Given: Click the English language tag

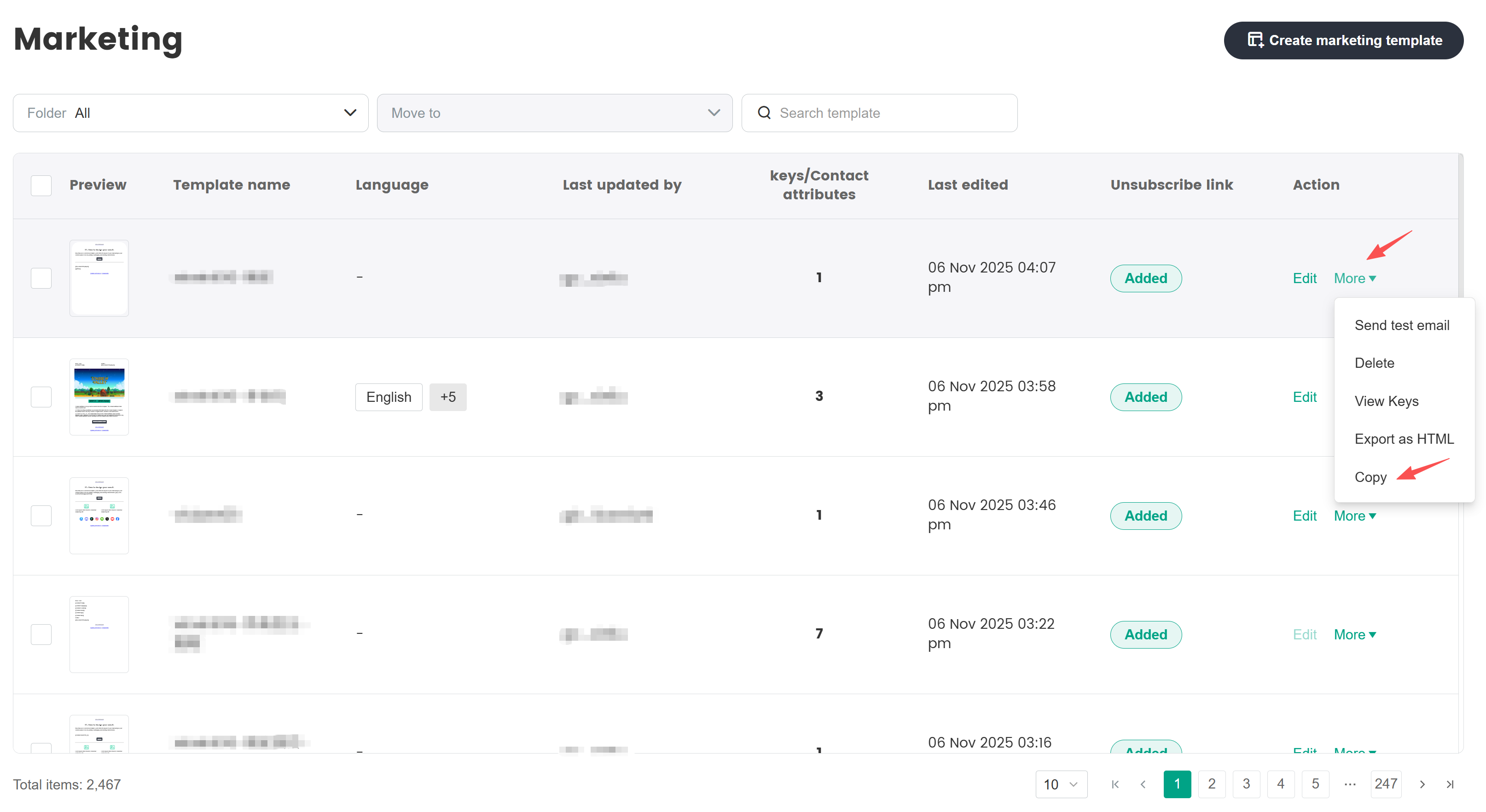Looking at the screenshot, I should [x=388, y=397].
